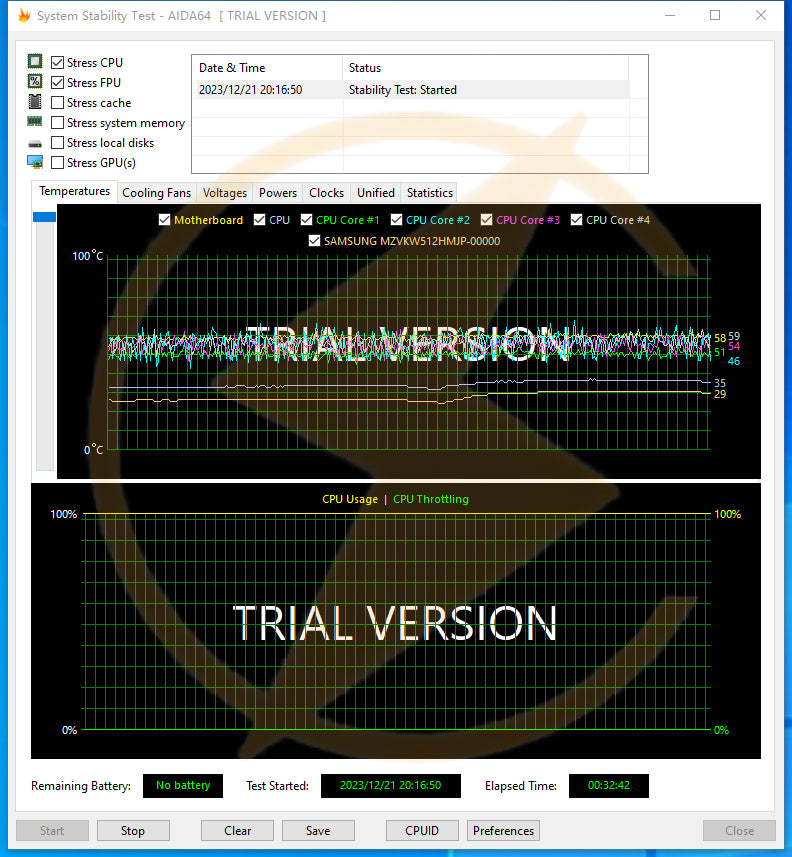Viewport: 792px width, 857px height.
Task: Switch to the Cooling Fans tab
Action: pyautogui.click(x=156, y=193)
